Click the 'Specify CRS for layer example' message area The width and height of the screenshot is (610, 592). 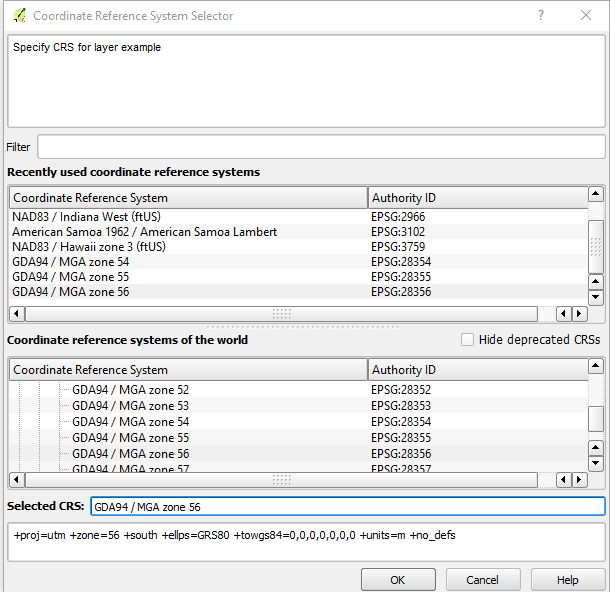coord(306,81)
